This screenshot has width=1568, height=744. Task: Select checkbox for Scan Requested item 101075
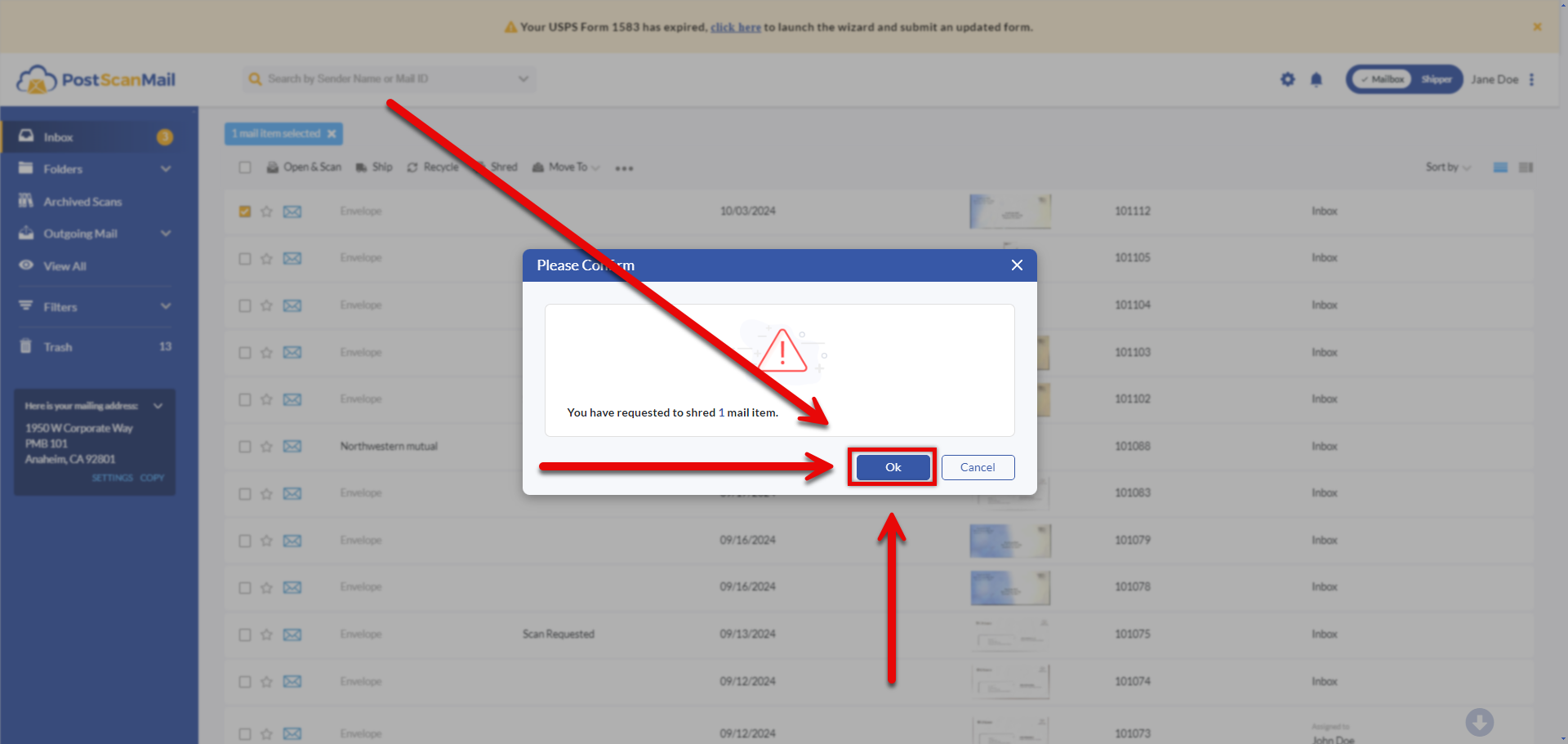(x=245, y=635)
